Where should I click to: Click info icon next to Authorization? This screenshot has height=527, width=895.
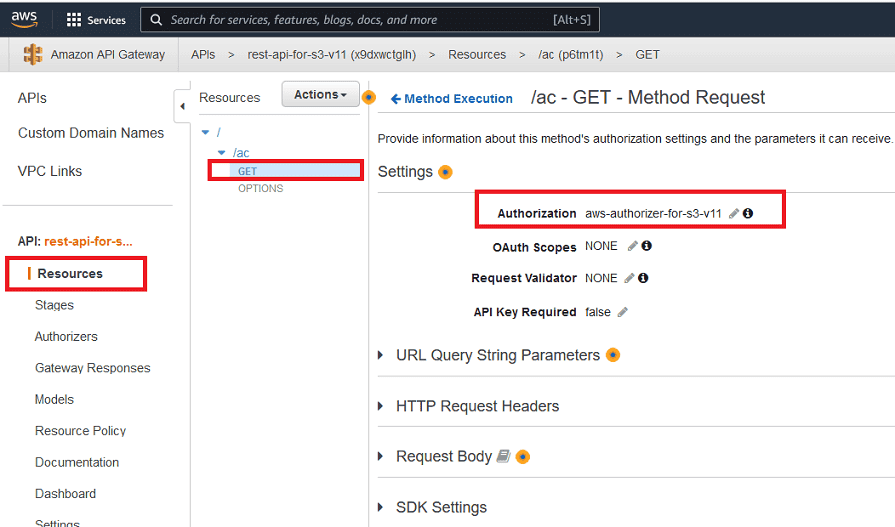tap(748, 214)
